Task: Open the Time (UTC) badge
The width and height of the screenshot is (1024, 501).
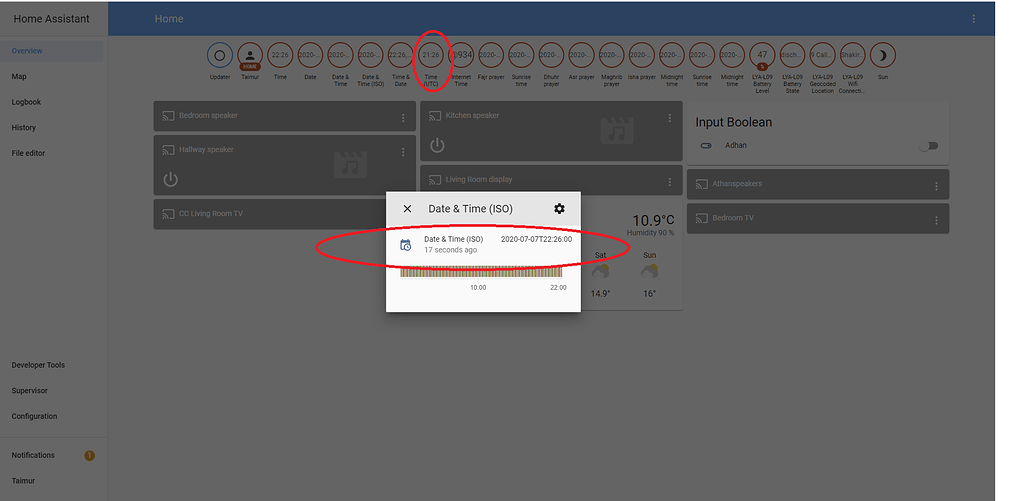Action: pyautogui.click(x=430, y=56)
